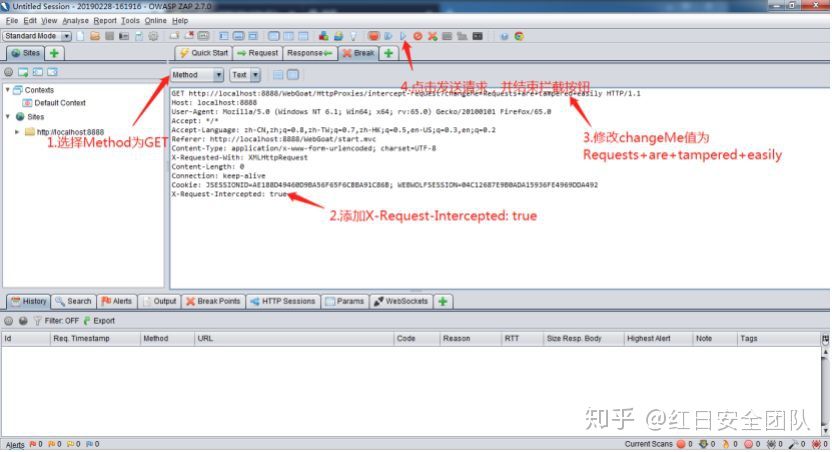Click the New Context icon in Sites panel
Image resolution: width=832 pixels, height=452 pixels.
point(23,72)
